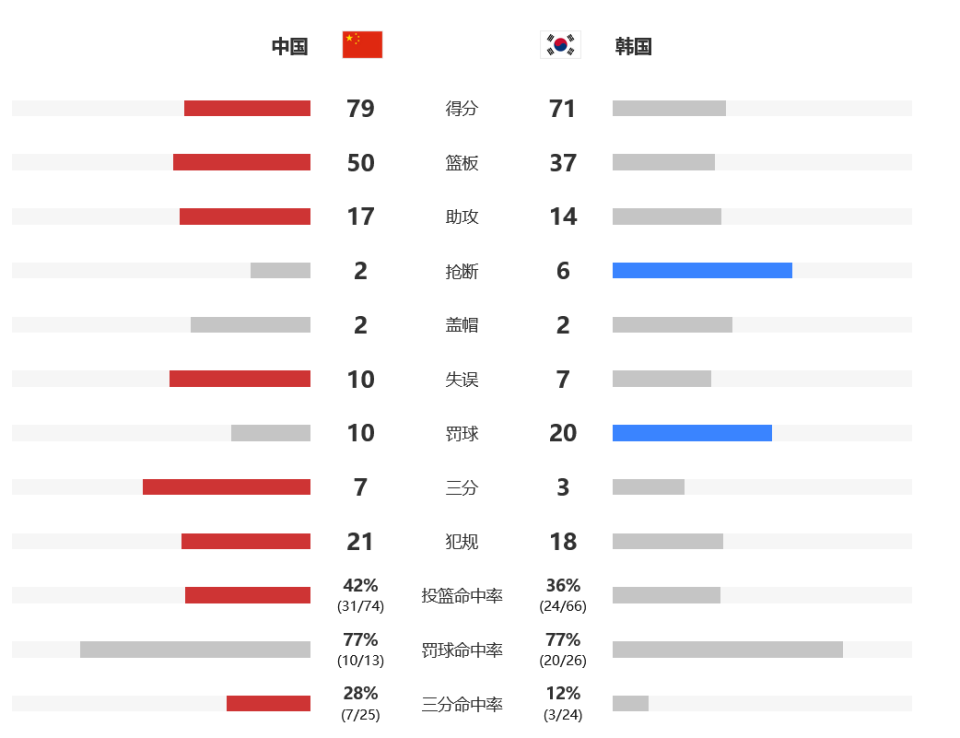
Task: Click Korea's gray 罚球命中率 bar
Action: 727,649
